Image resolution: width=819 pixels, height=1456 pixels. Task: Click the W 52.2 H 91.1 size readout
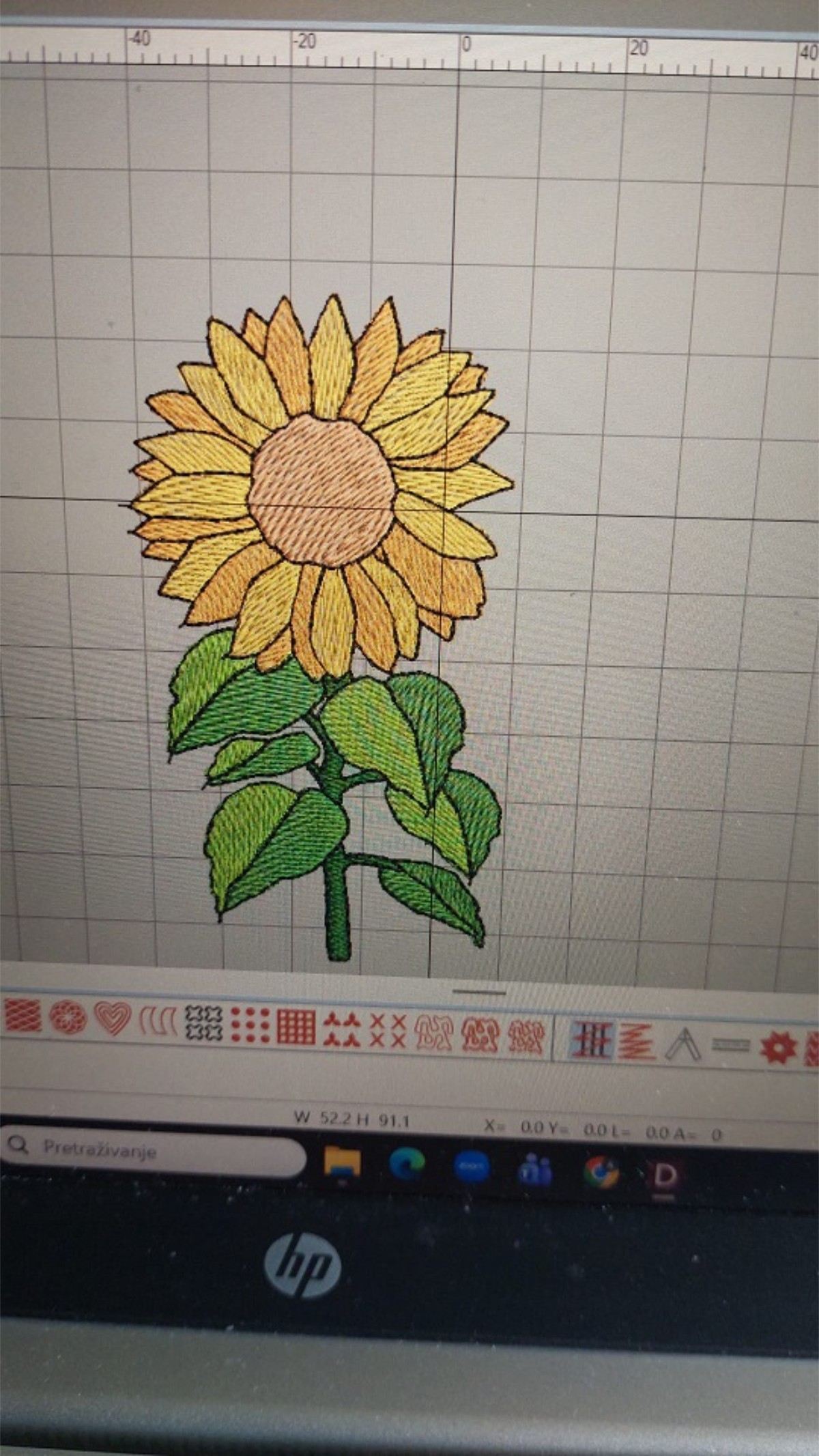(x=352, y=1119)
